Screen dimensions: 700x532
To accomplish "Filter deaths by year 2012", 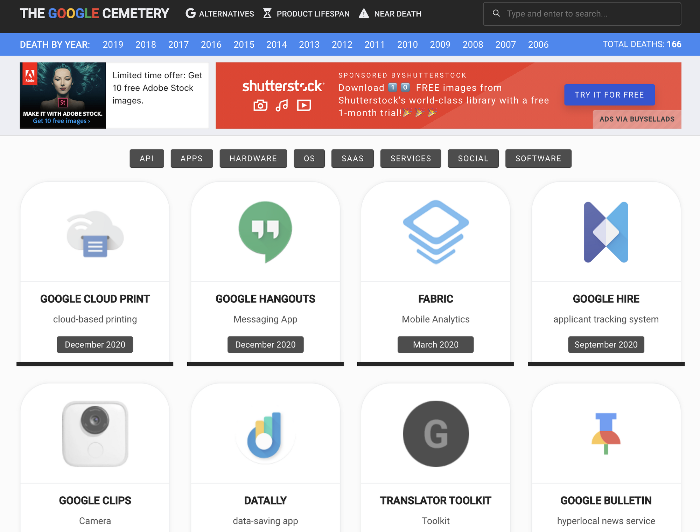I will click(x=342, y=45).
